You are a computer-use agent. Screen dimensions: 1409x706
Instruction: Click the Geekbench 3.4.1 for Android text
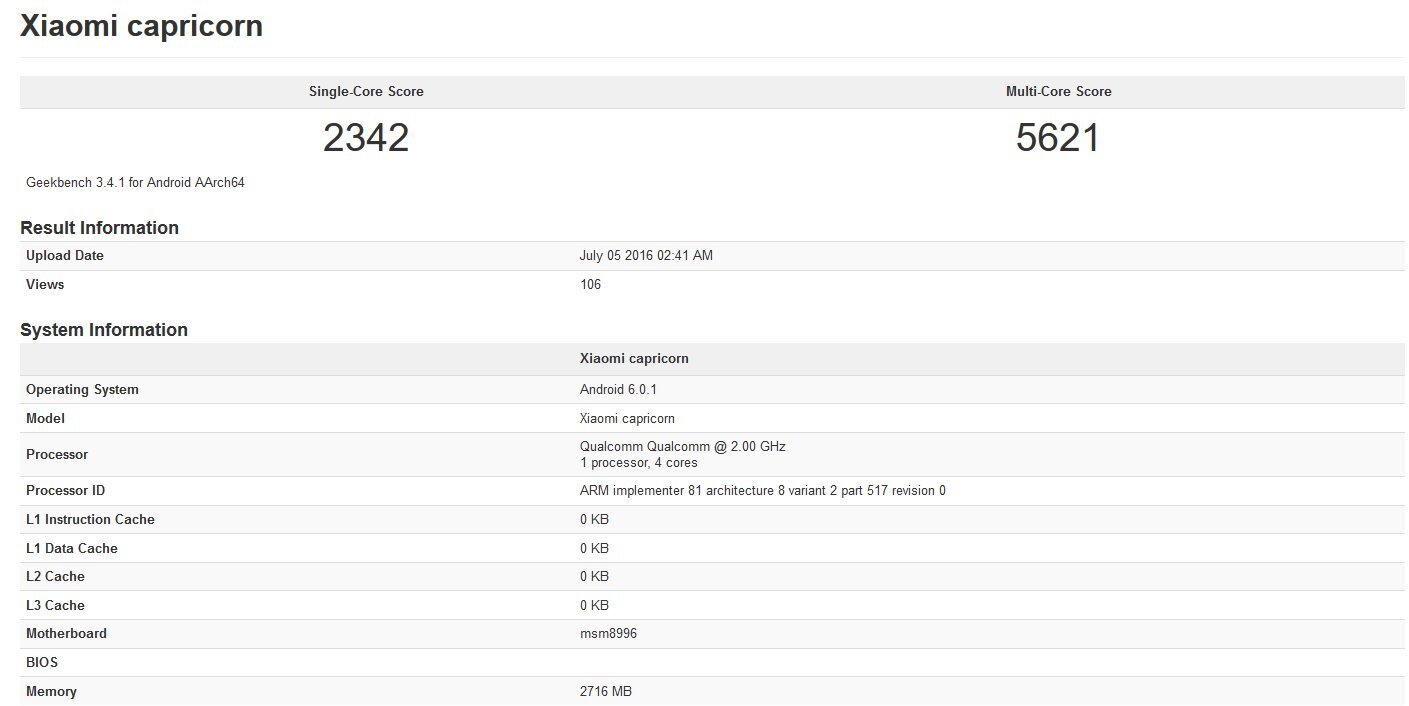135,183
